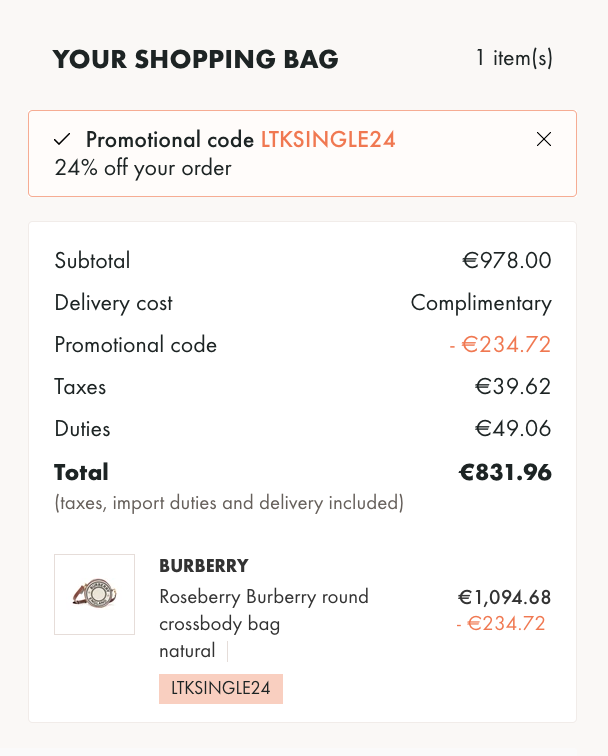Remove the LTKSINGLE24 promo code with X
Screen dimensions: 608x756
(544, 139)
